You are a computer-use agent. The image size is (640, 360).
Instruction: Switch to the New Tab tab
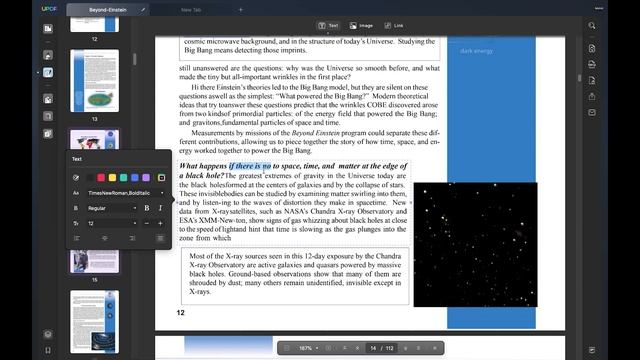click(191, 9)
